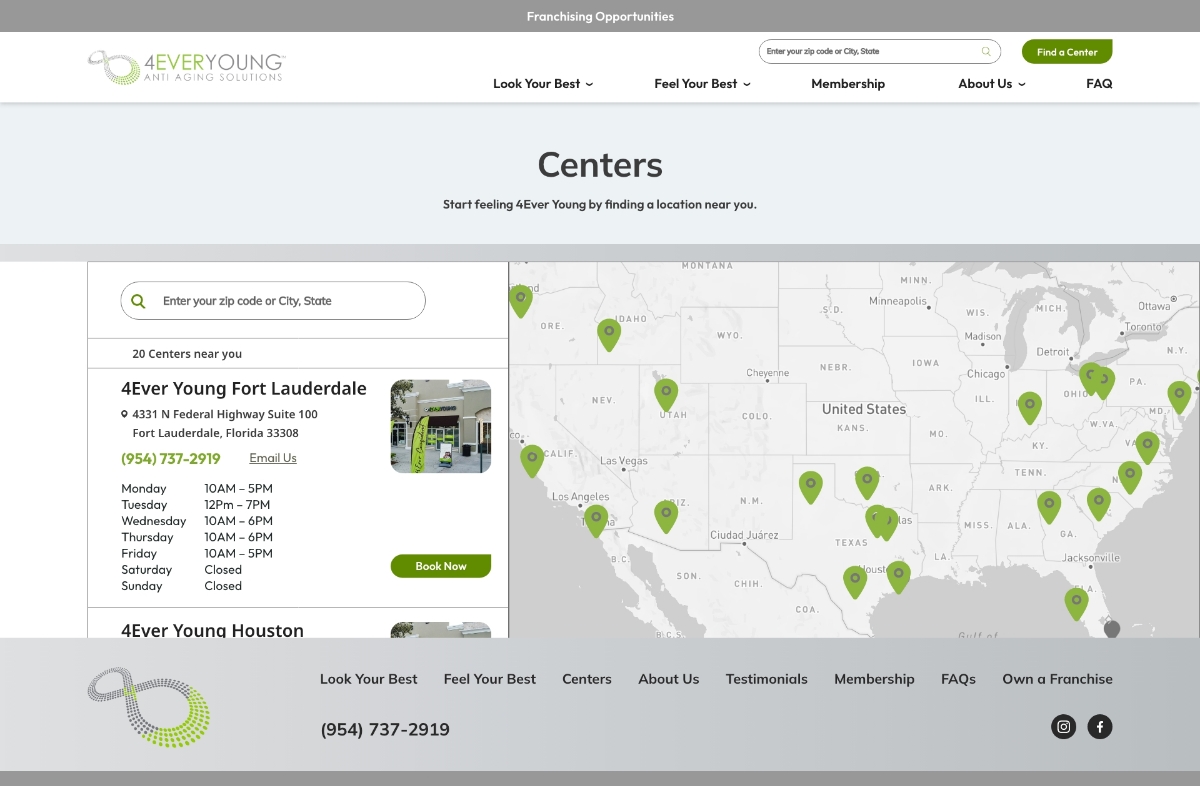
Task: Open the Fort Lauderdale center photo
Action: click(441, 426)
